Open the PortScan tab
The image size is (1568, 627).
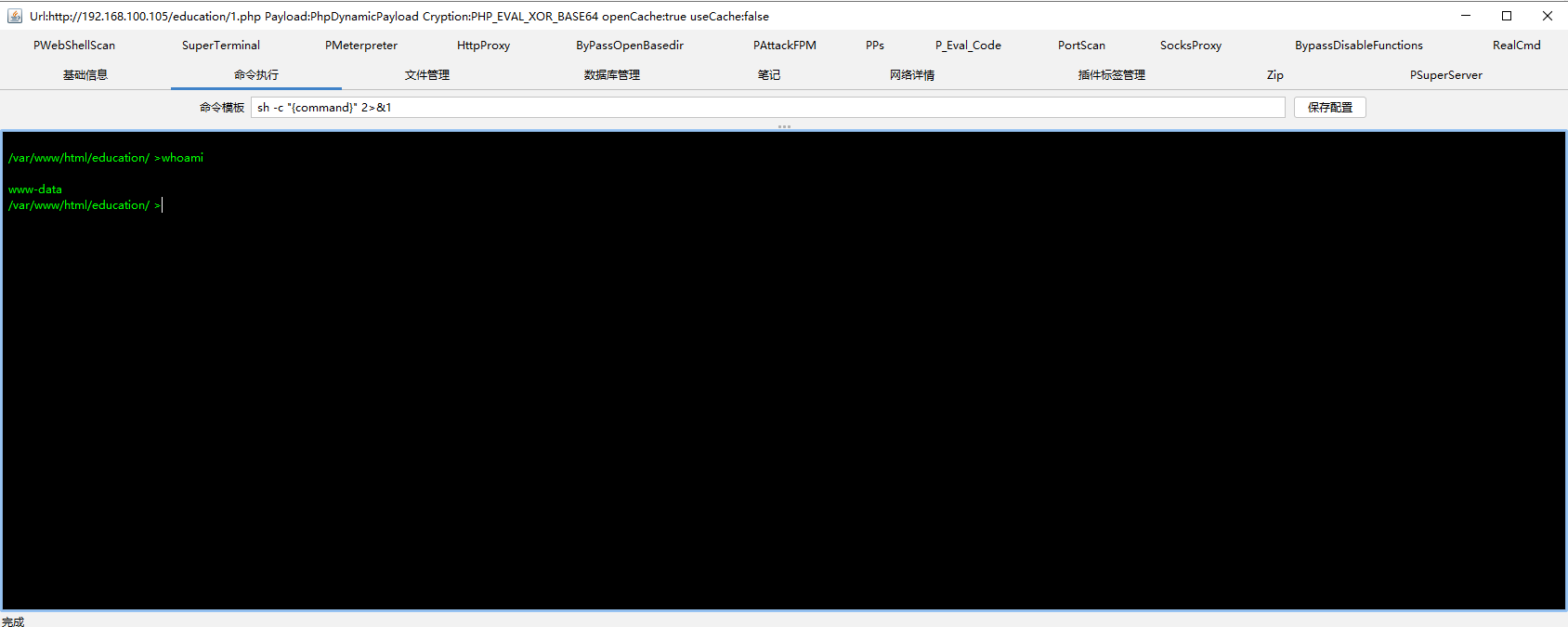tap(1081, 45)
